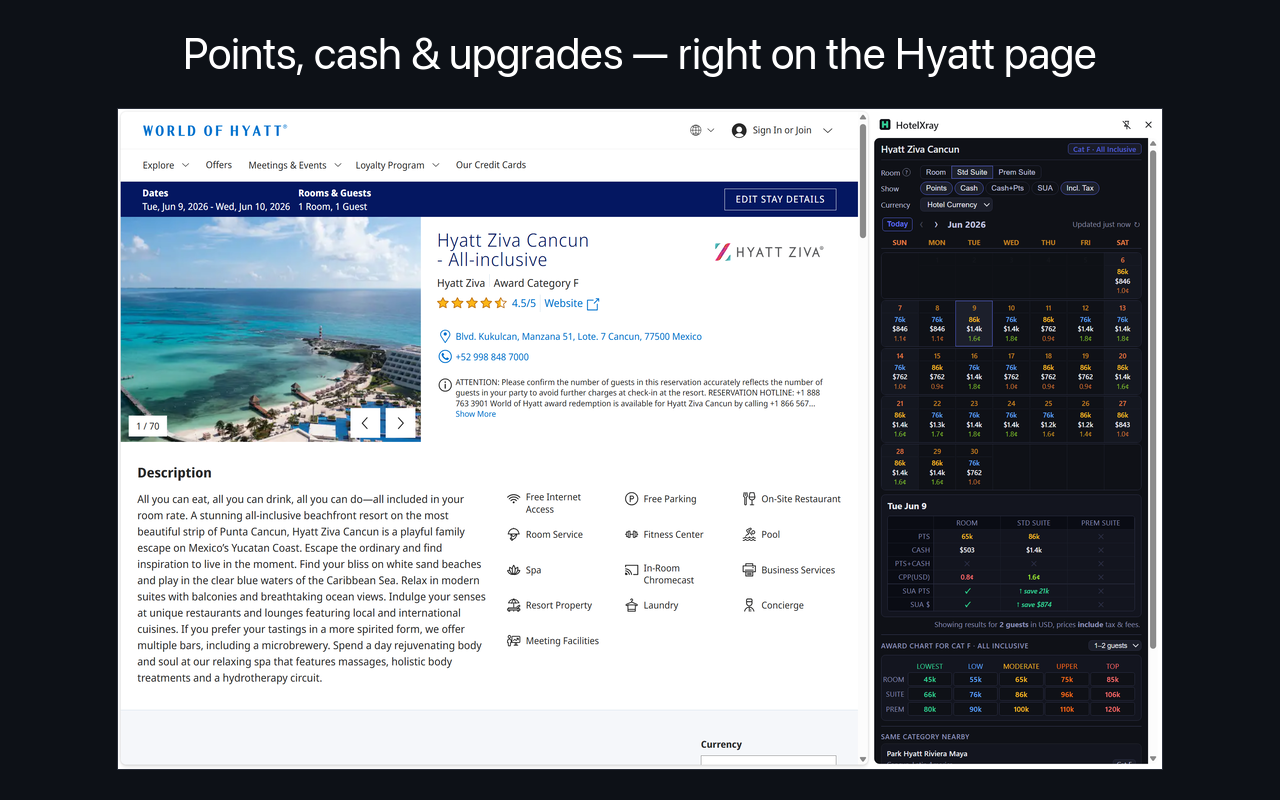Viewport: 1280px width, 800px height.
Task: Select the Room room type
Action: (x=936, y=172)
